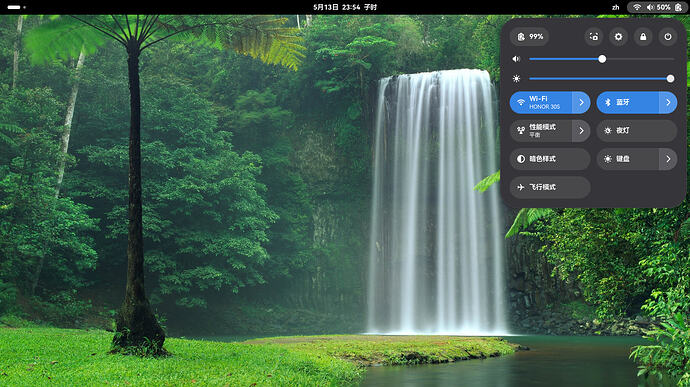Image resolution: width=690 pixels, height=387 pixels.
Task: Toggle 性能模式 power mode
Action: coord(541,131)
